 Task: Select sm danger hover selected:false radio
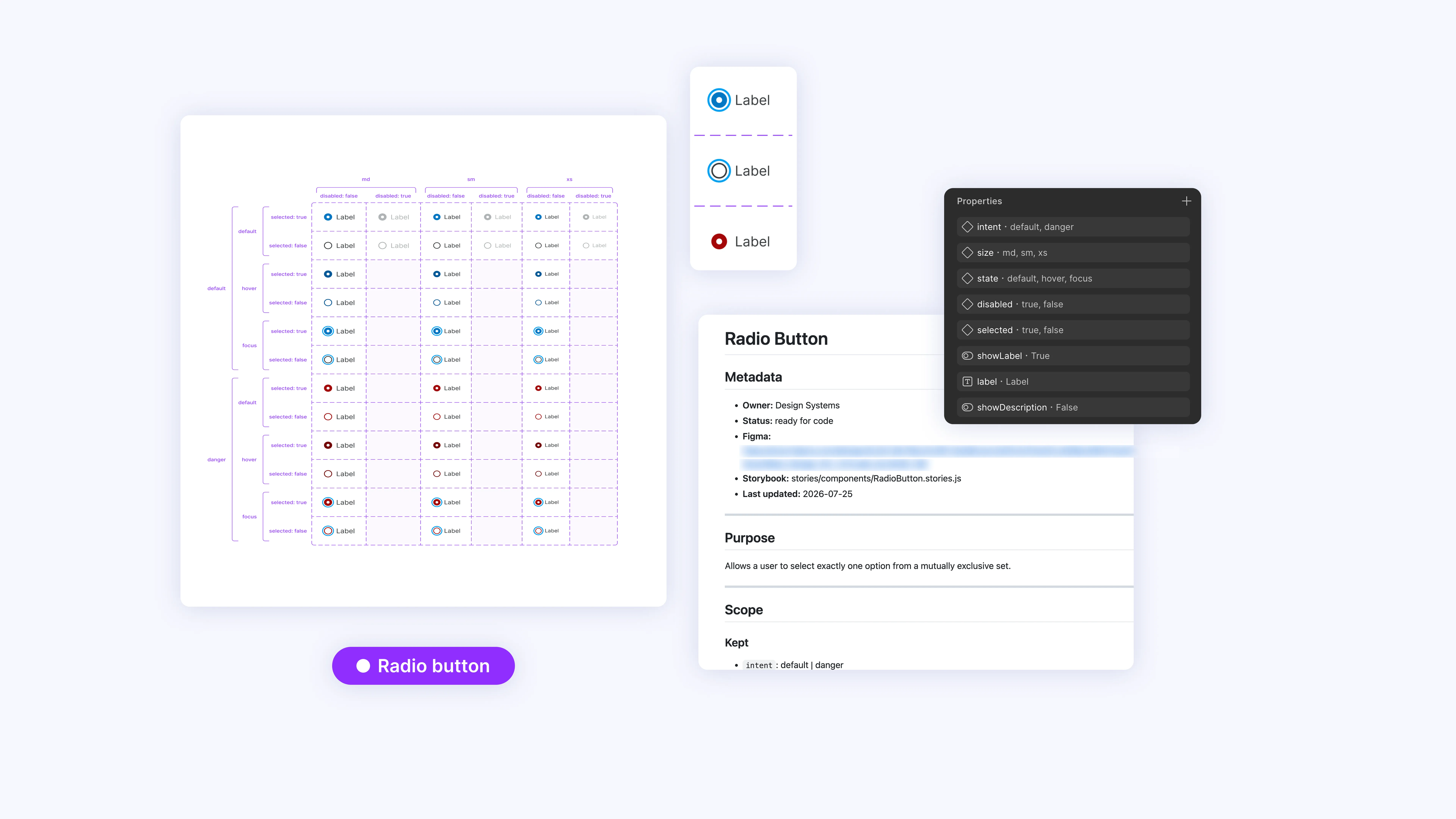tap(437, 474)
